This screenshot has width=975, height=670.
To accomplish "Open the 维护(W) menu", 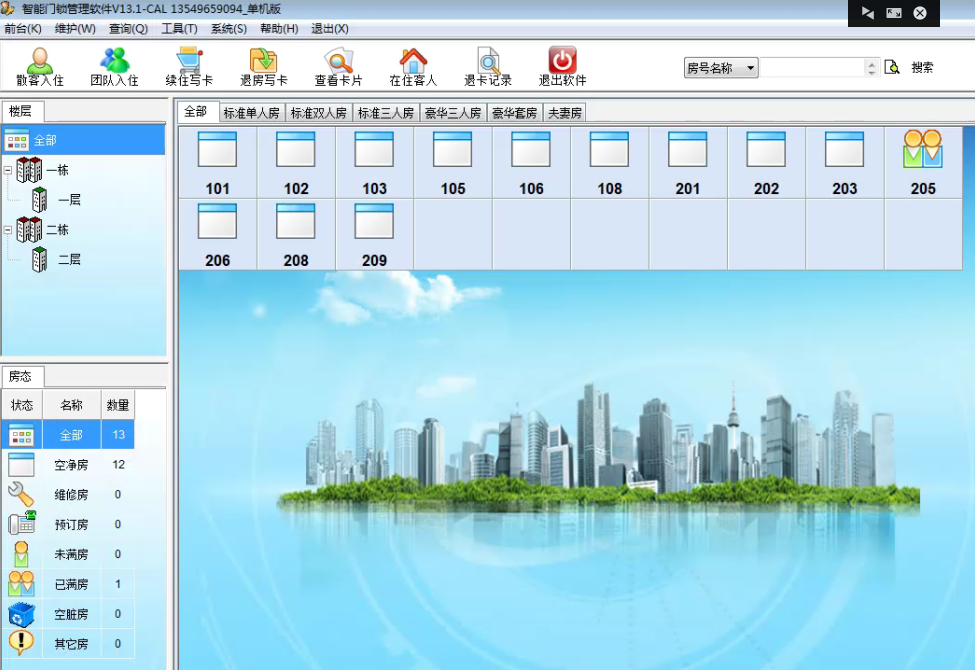I will pos(75,29).
